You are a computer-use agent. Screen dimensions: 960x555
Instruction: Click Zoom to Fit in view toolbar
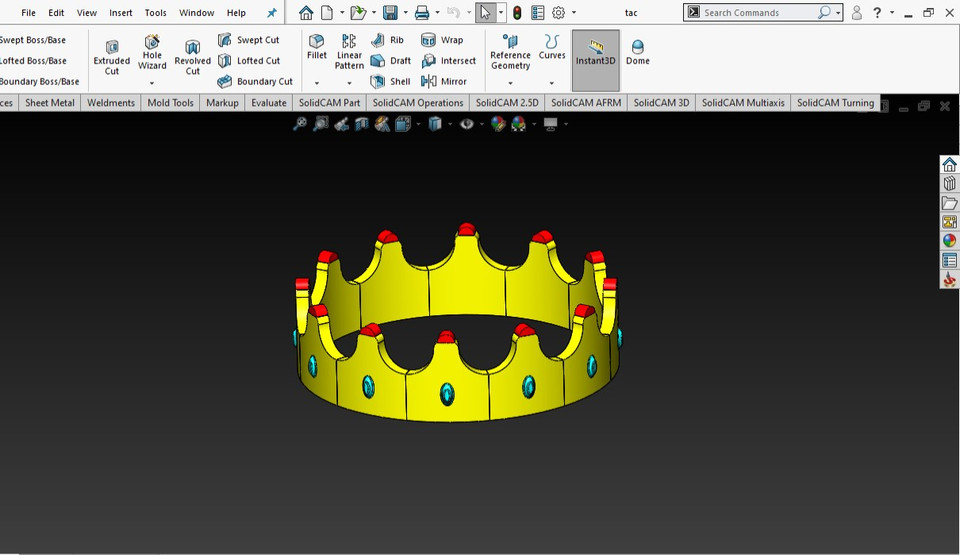pos(299,124)
